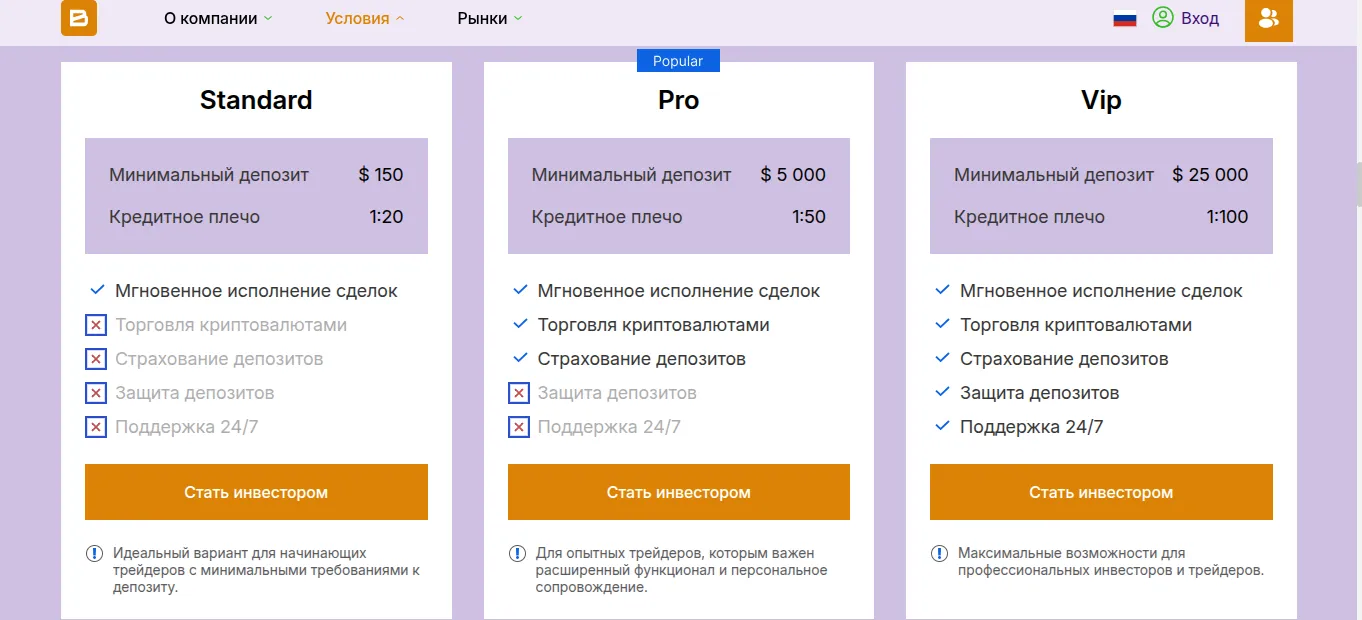Click Стать инвестором on the Pro plan
The height and width of the screenshot is (620, 1362).
click(679, 492)
